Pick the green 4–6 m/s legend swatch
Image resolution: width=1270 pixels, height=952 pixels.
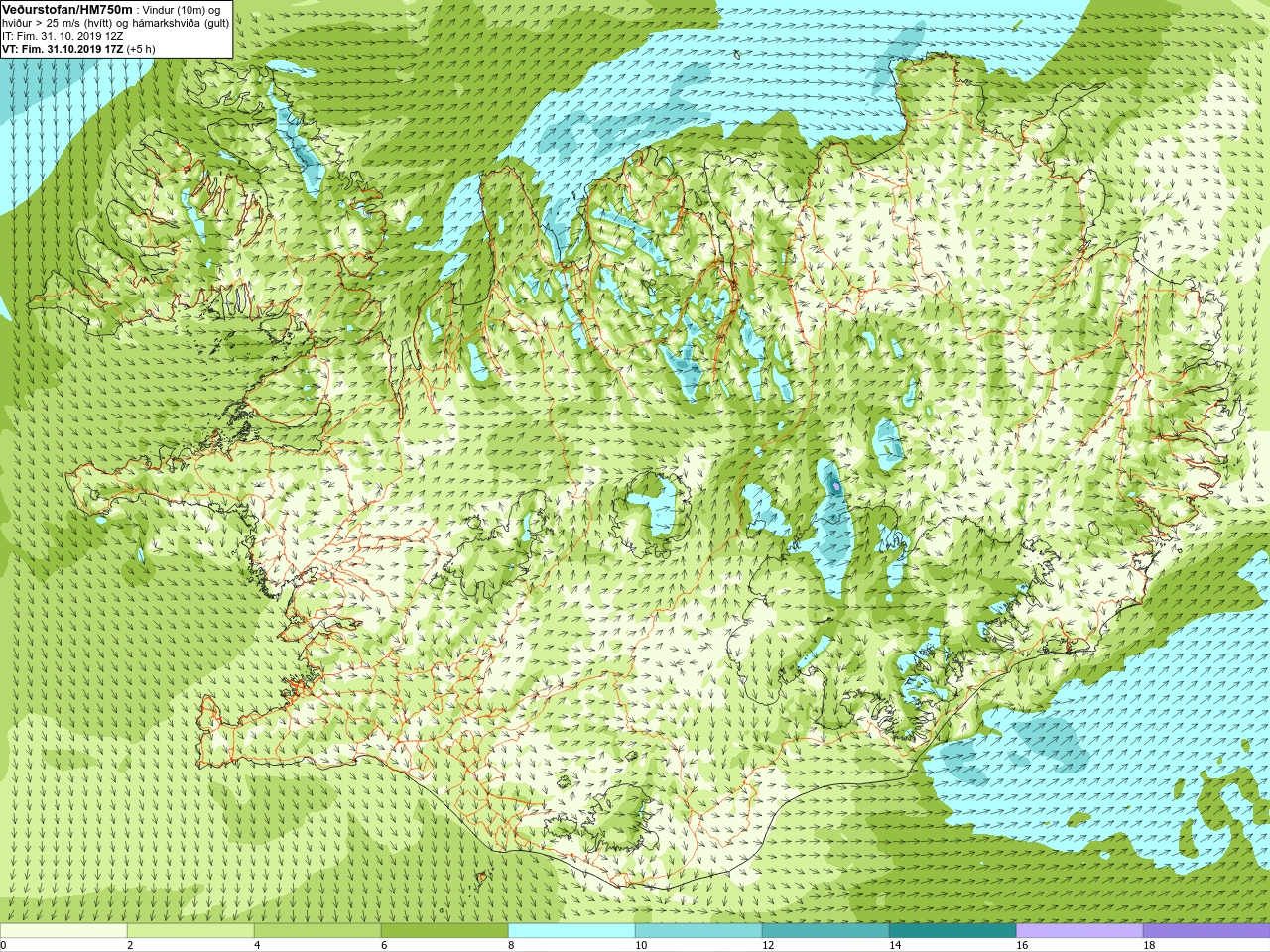[317, 931]
